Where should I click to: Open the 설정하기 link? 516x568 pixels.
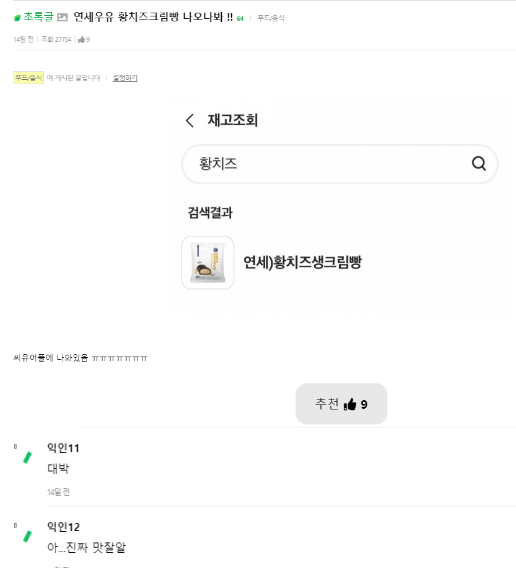[125, 78]
